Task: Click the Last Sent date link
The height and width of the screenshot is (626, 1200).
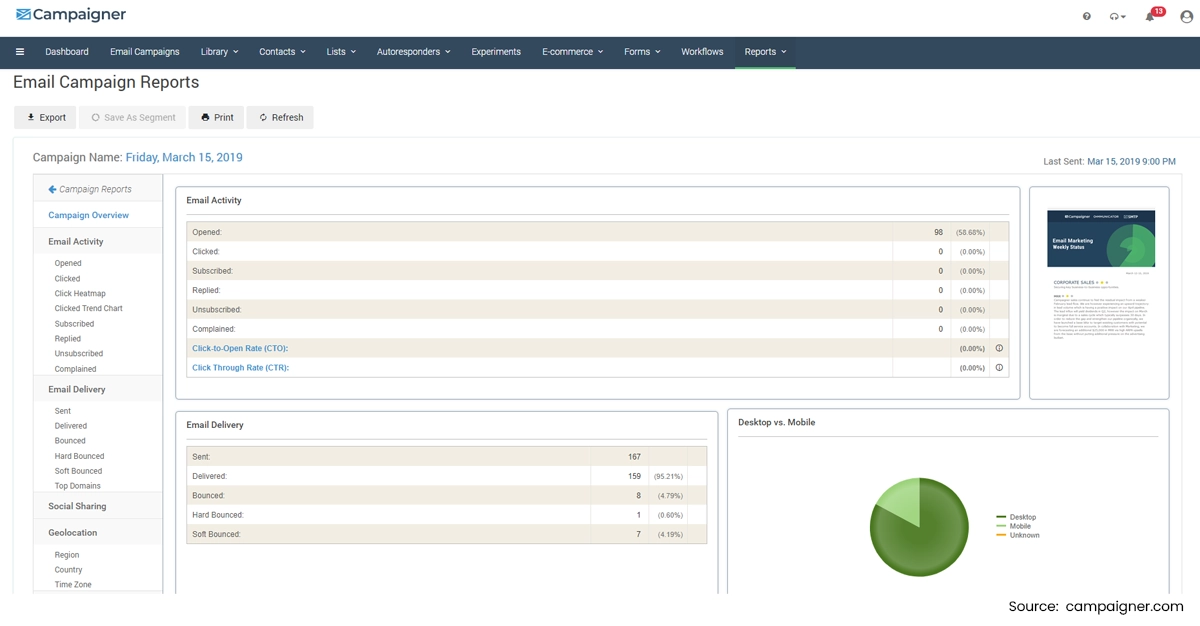Action: click(x=1131, y=161)
